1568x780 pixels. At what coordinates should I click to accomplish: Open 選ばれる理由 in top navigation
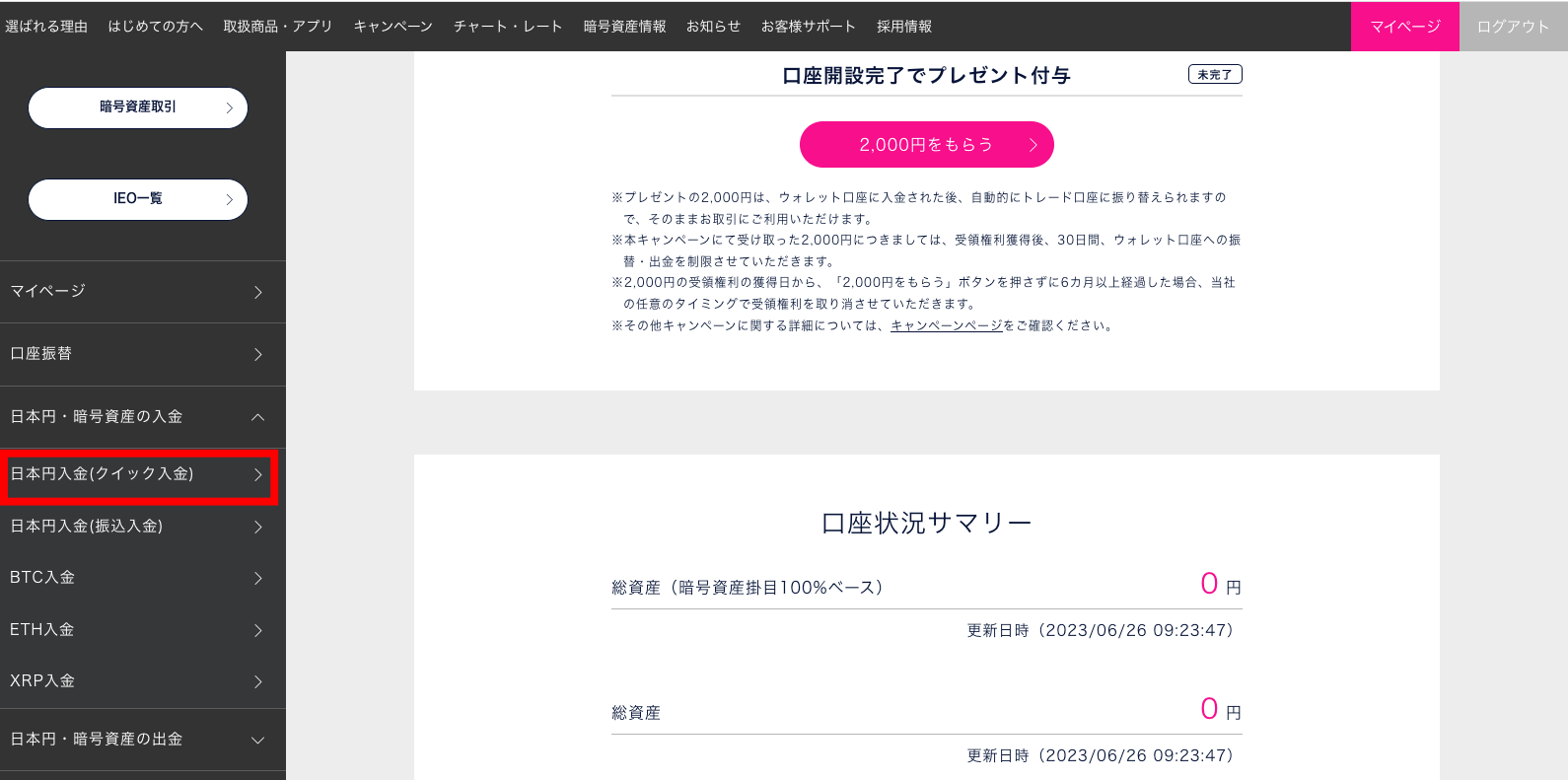click(x=46, y=27)
